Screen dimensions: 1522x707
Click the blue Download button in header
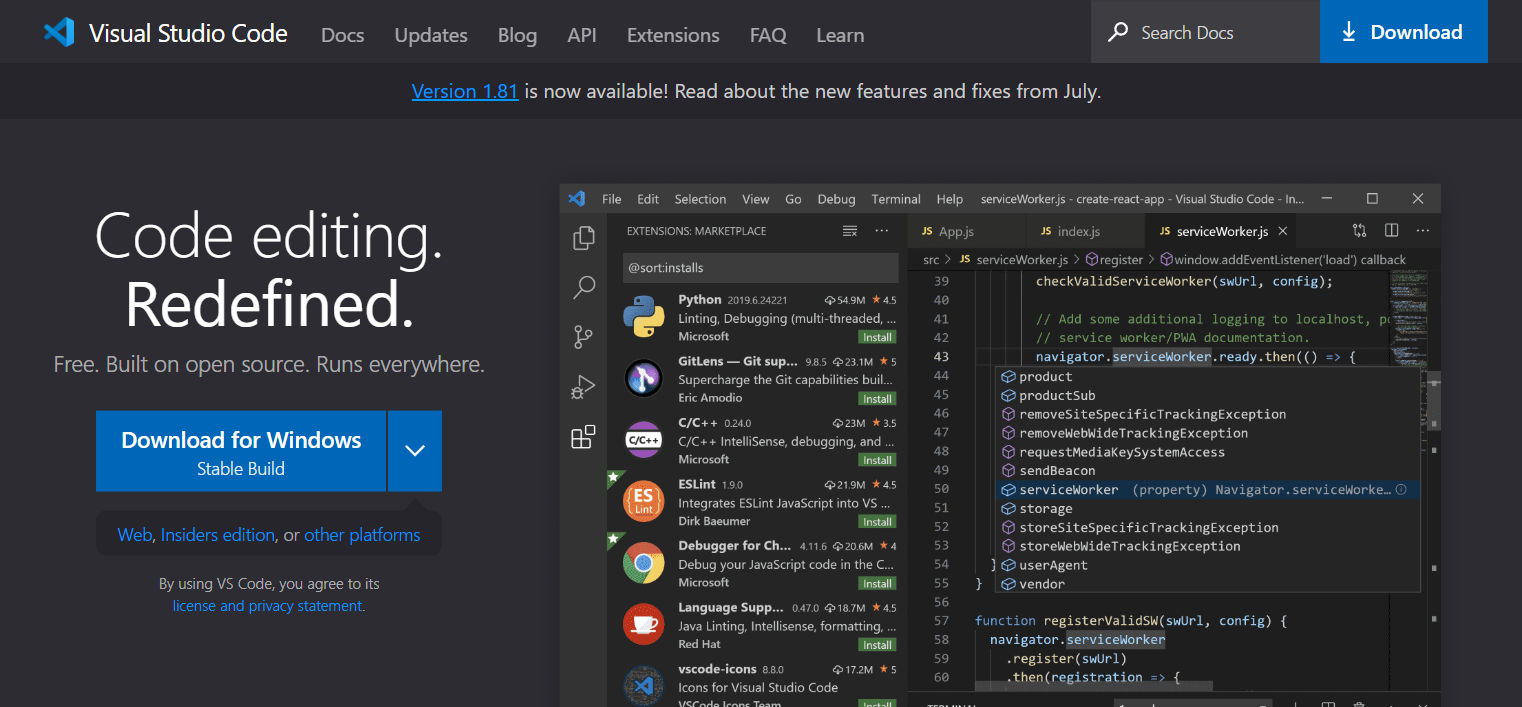1403,32
